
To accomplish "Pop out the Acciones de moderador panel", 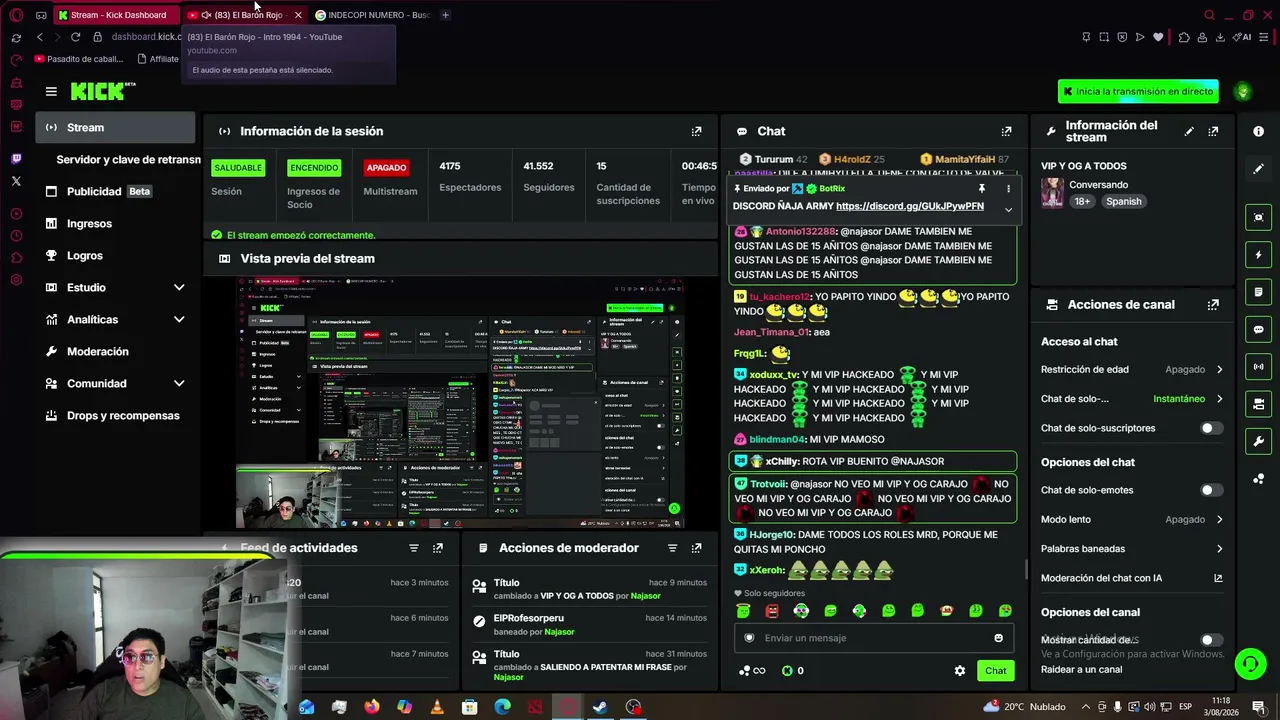I will (697, 548).
